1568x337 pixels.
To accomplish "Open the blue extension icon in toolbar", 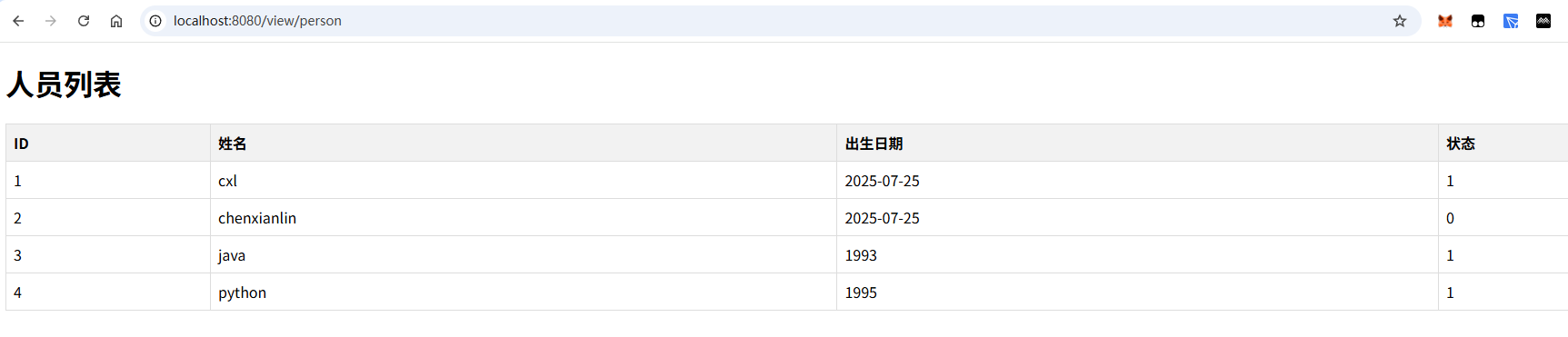I will [x=1511, y=21].
